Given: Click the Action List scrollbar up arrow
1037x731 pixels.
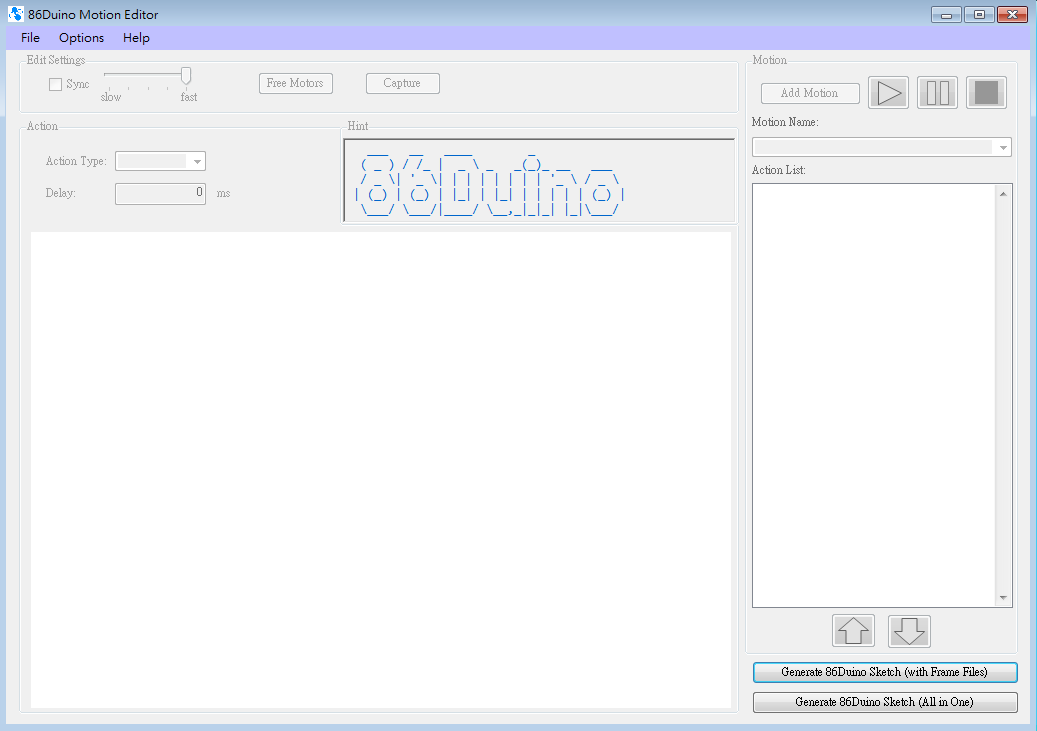Looking at the screenshot, I should point(1003,194).
